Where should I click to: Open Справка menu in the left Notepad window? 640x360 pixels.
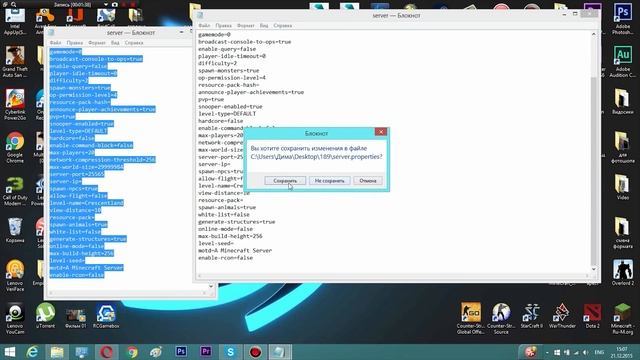(x=134, y=42)
